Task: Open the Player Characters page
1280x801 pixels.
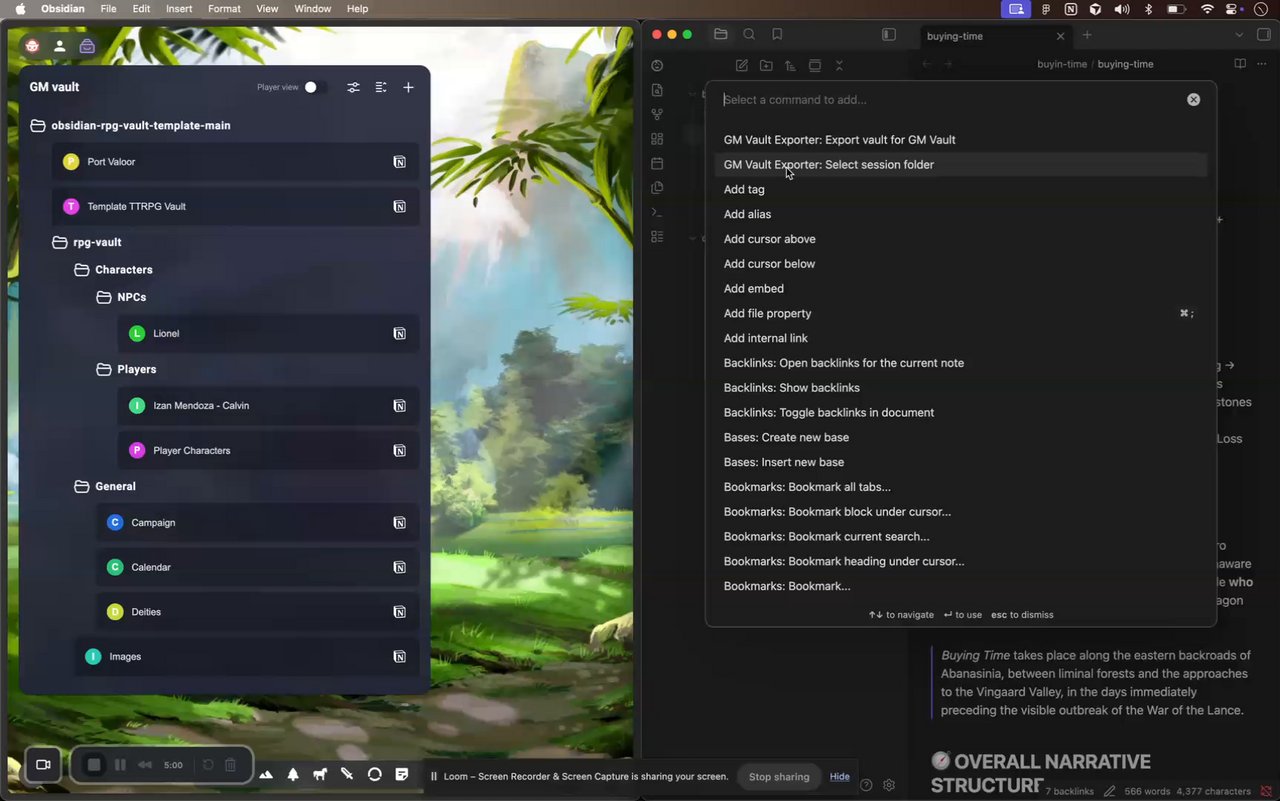Action: pyautogui.click(x=268, y=451)
